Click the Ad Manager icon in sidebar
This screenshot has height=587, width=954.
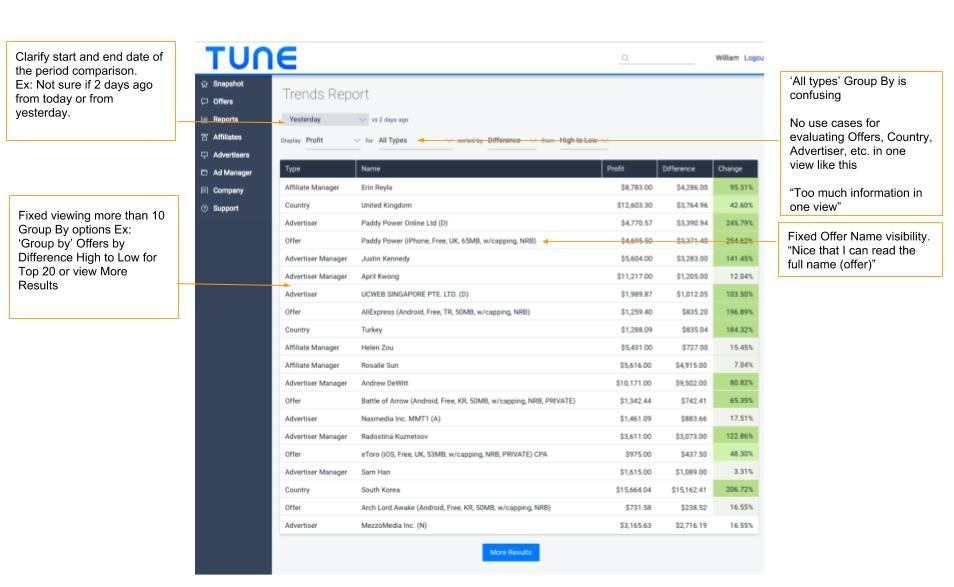pyautogui.click(x=204, y=173)
